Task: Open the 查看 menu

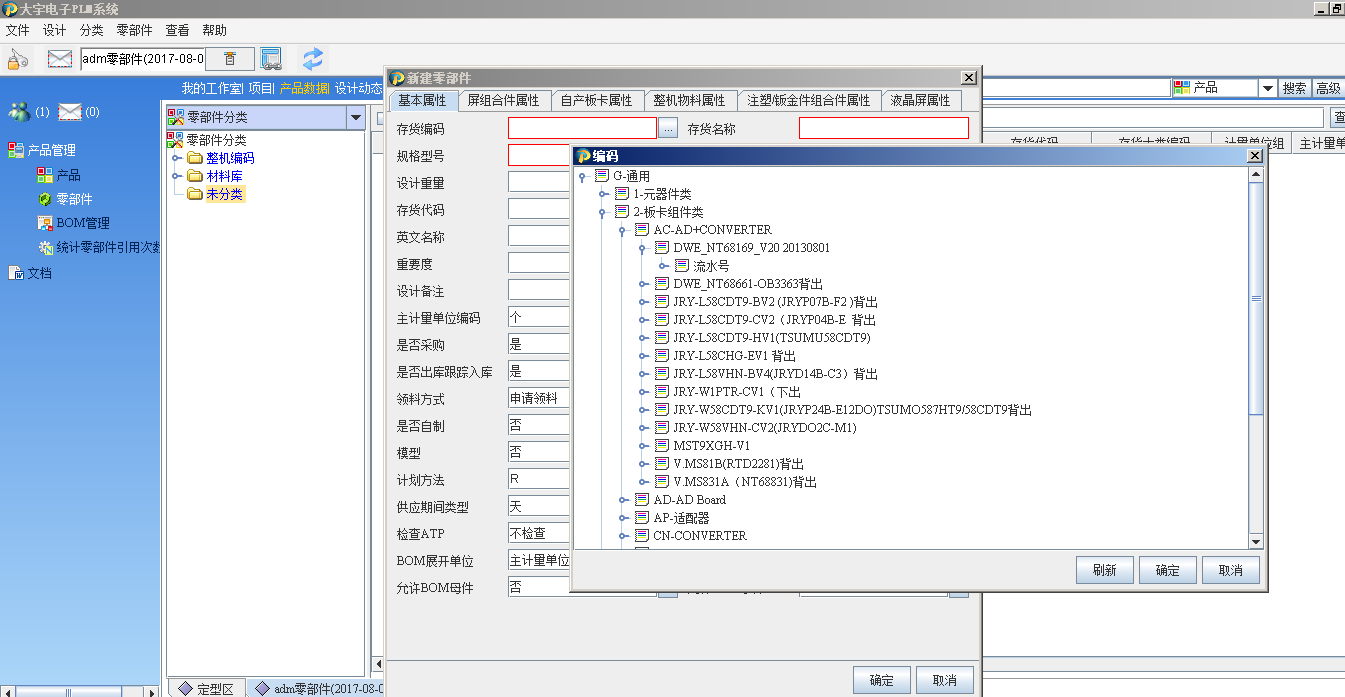Action: point(177,30)
